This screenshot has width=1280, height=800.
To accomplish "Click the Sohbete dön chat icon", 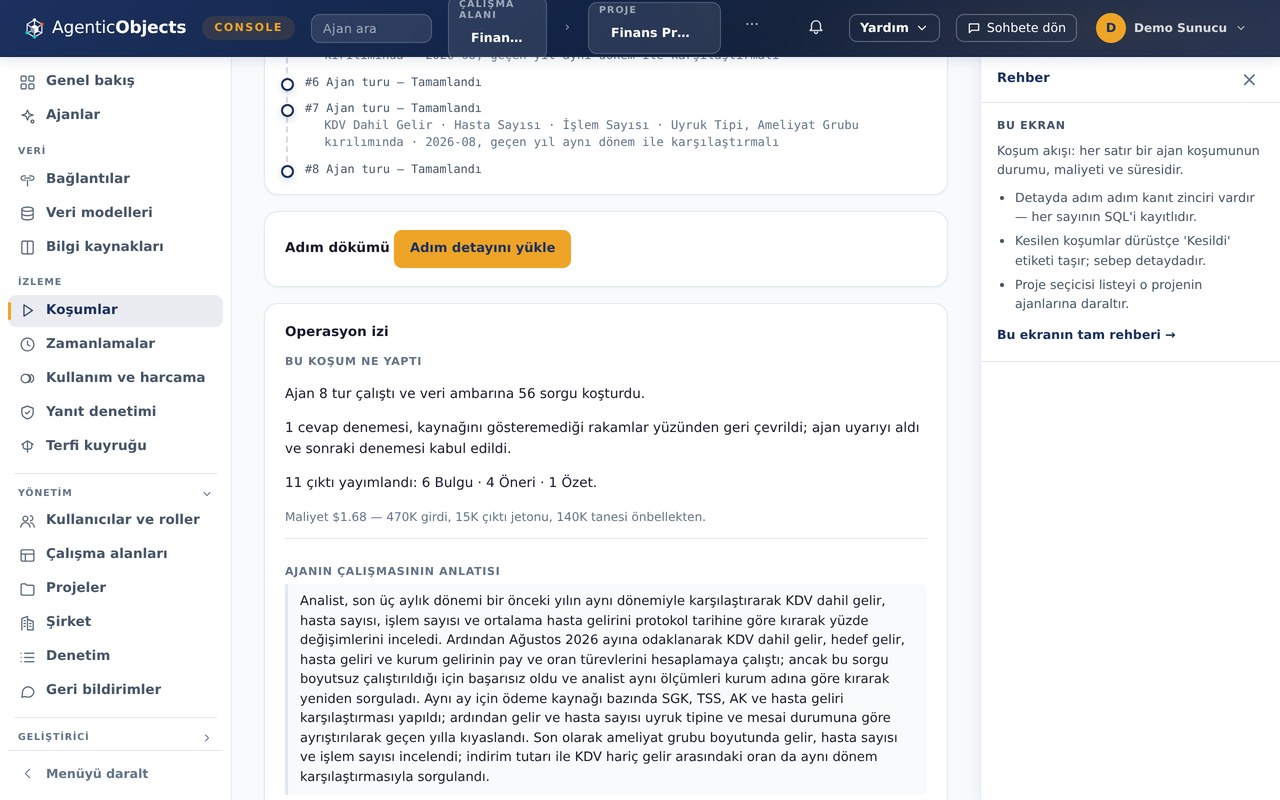I will click(x=974, y=28).
